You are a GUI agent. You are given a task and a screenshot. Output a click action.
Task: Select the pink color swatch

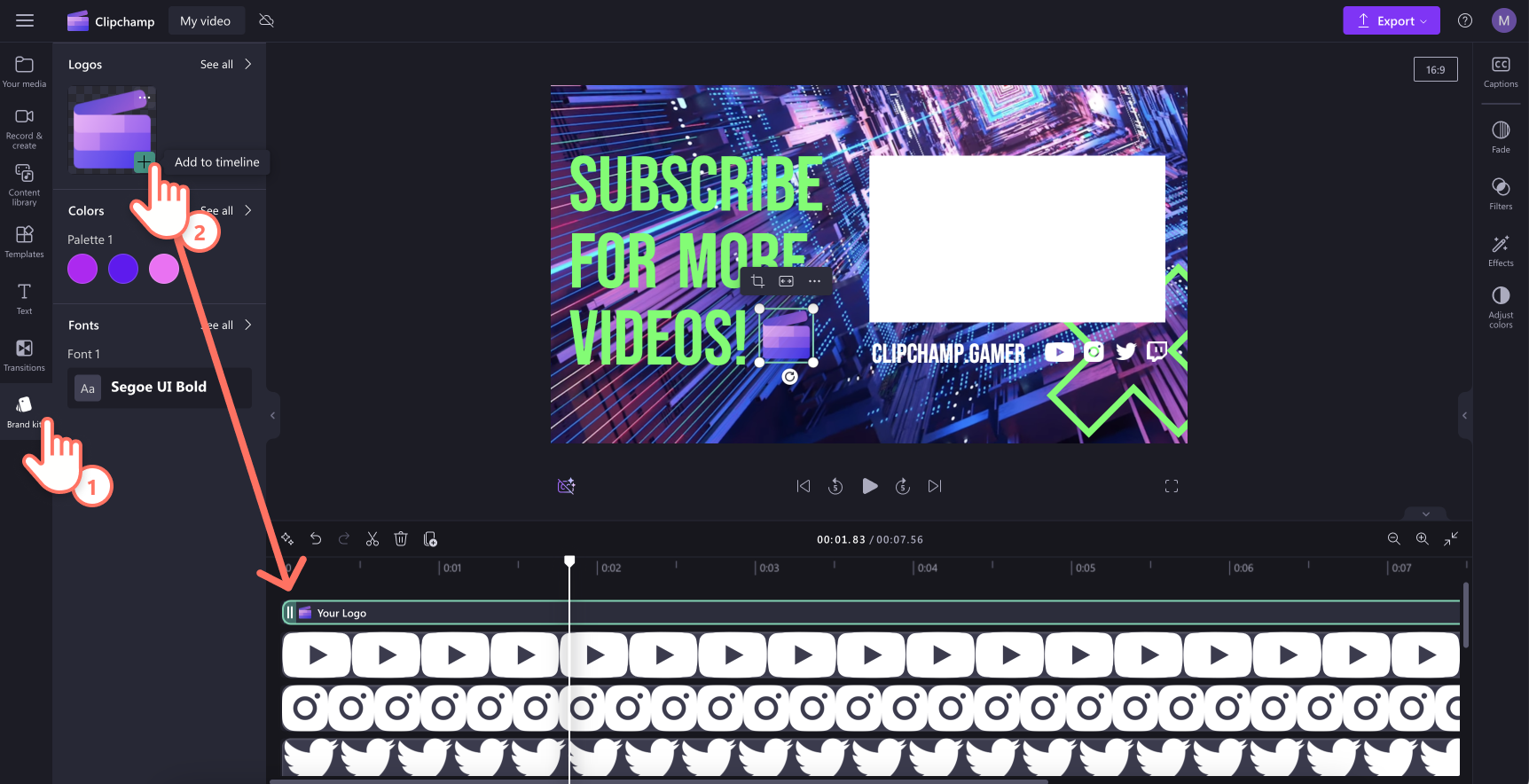pyautogui.click(x=164, y=268)
